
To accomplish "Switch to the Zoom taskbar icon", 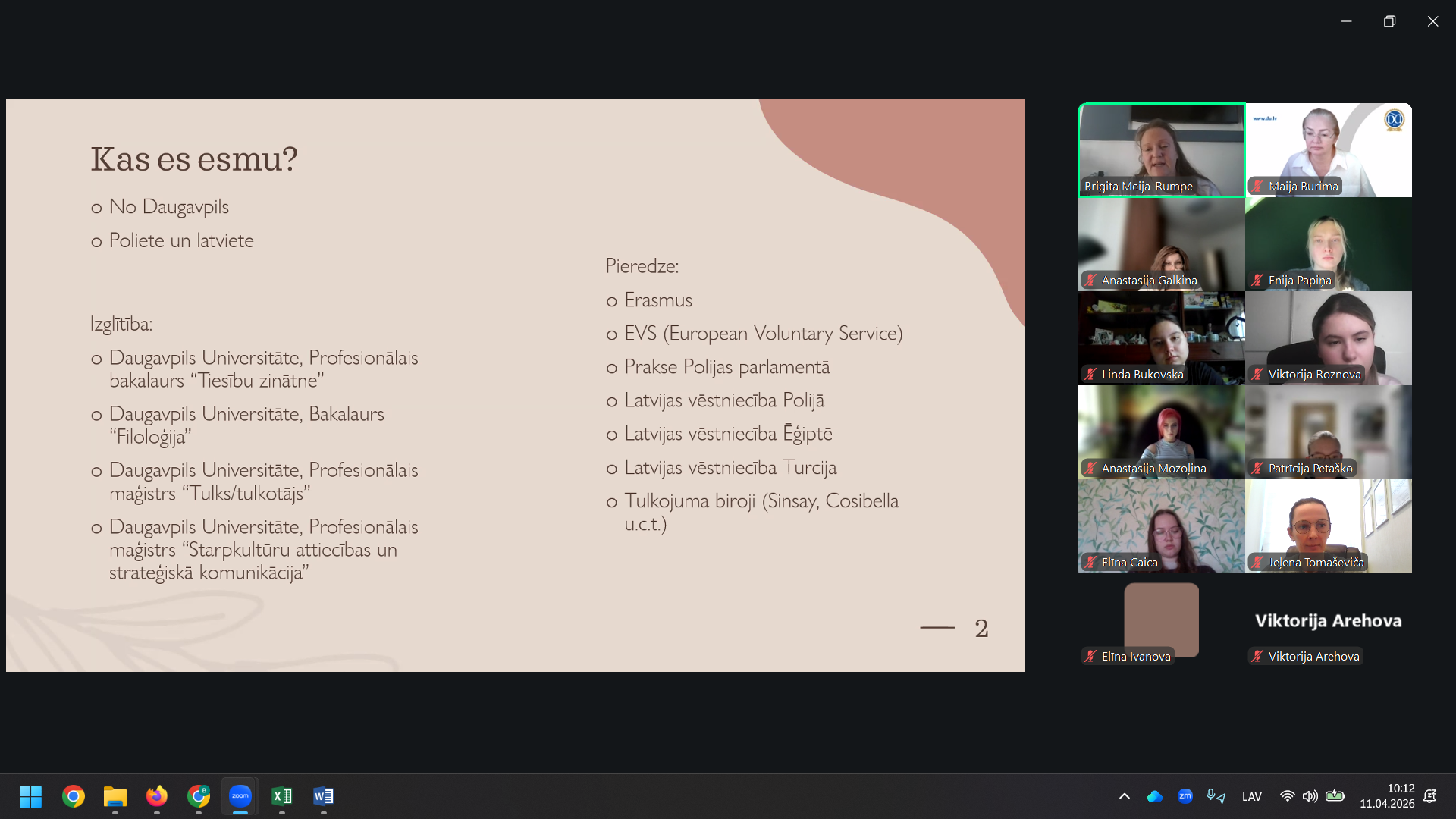I will click(x=240, y=796).
